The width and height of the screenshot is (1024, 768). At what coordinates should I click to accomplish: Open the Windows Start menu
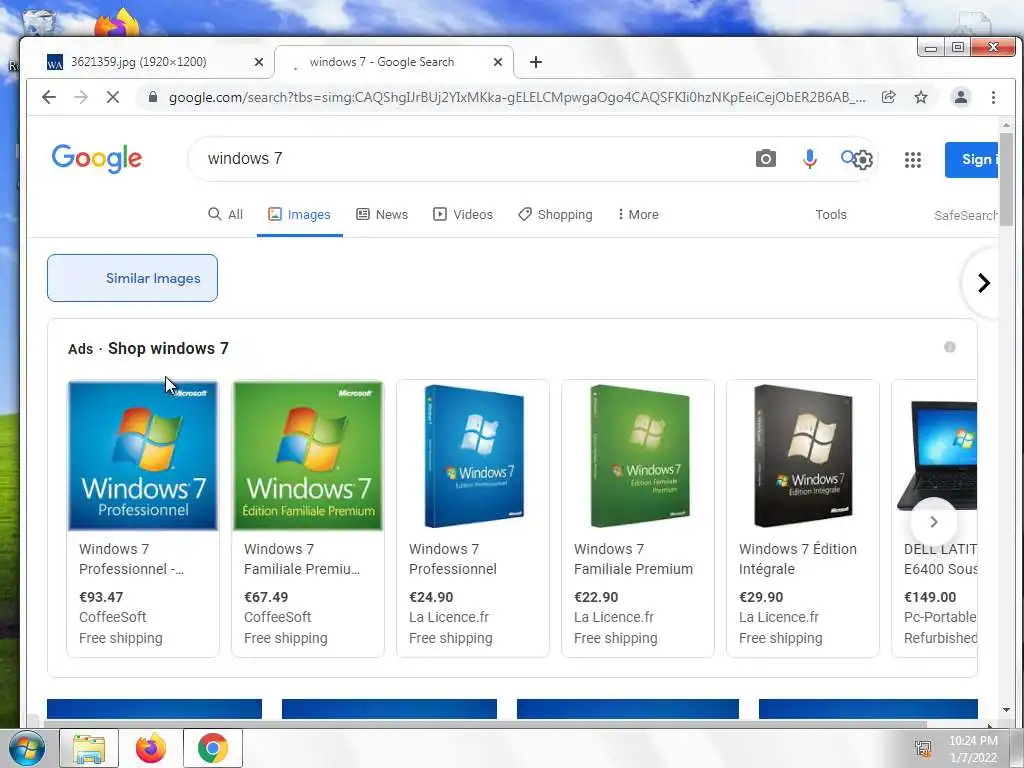[x=26, y=748]
